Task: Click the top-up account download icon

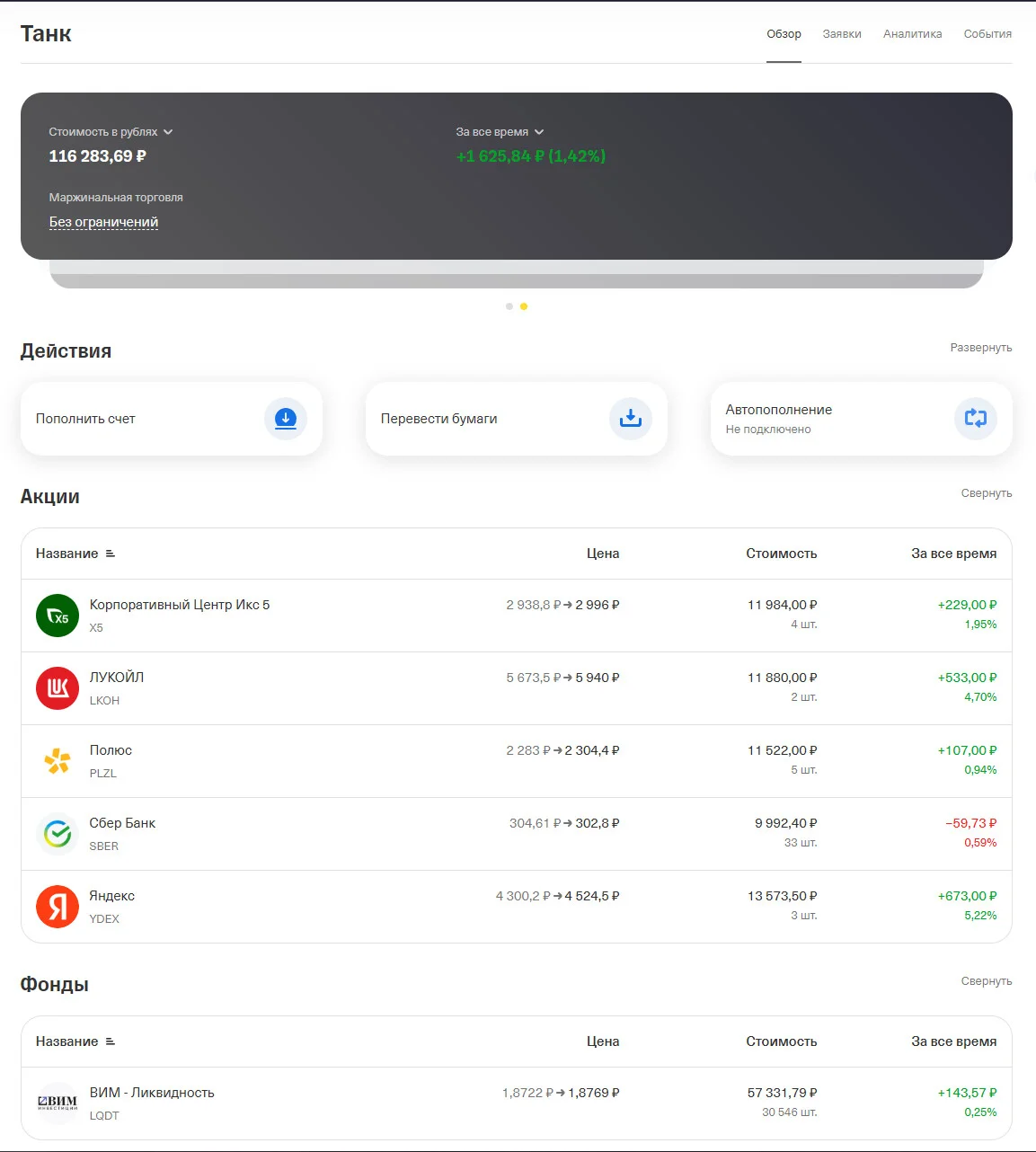Action: coord(286,419)
